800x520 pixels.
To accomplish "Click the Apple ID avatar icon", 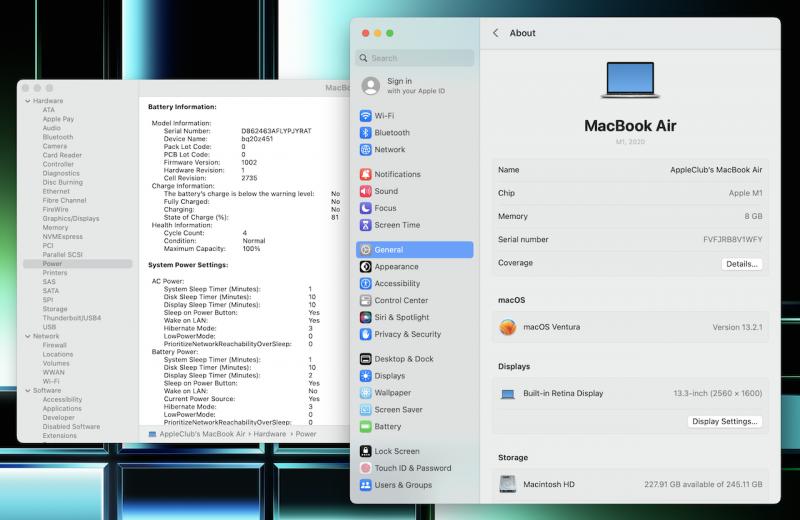I will coord(371,86).
